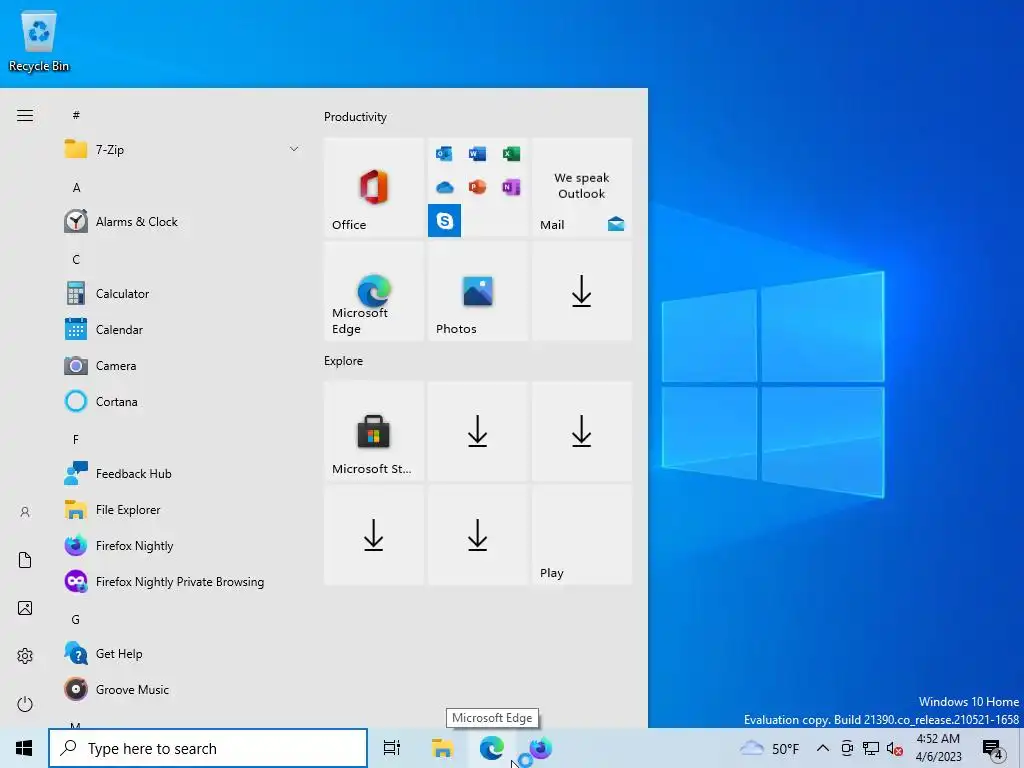This screenshot has width=1024, height=768.
Task: Click the Play tile
Action: pos(582,536)
